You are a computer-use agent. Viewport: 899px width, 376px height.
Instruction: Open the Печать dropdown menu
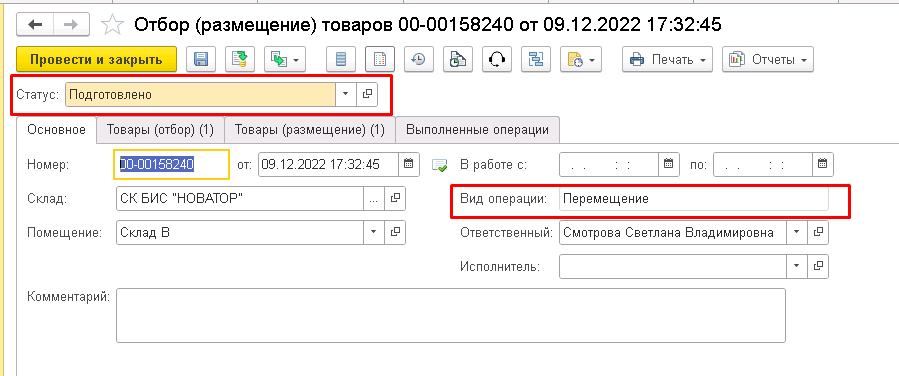(667, 60)
